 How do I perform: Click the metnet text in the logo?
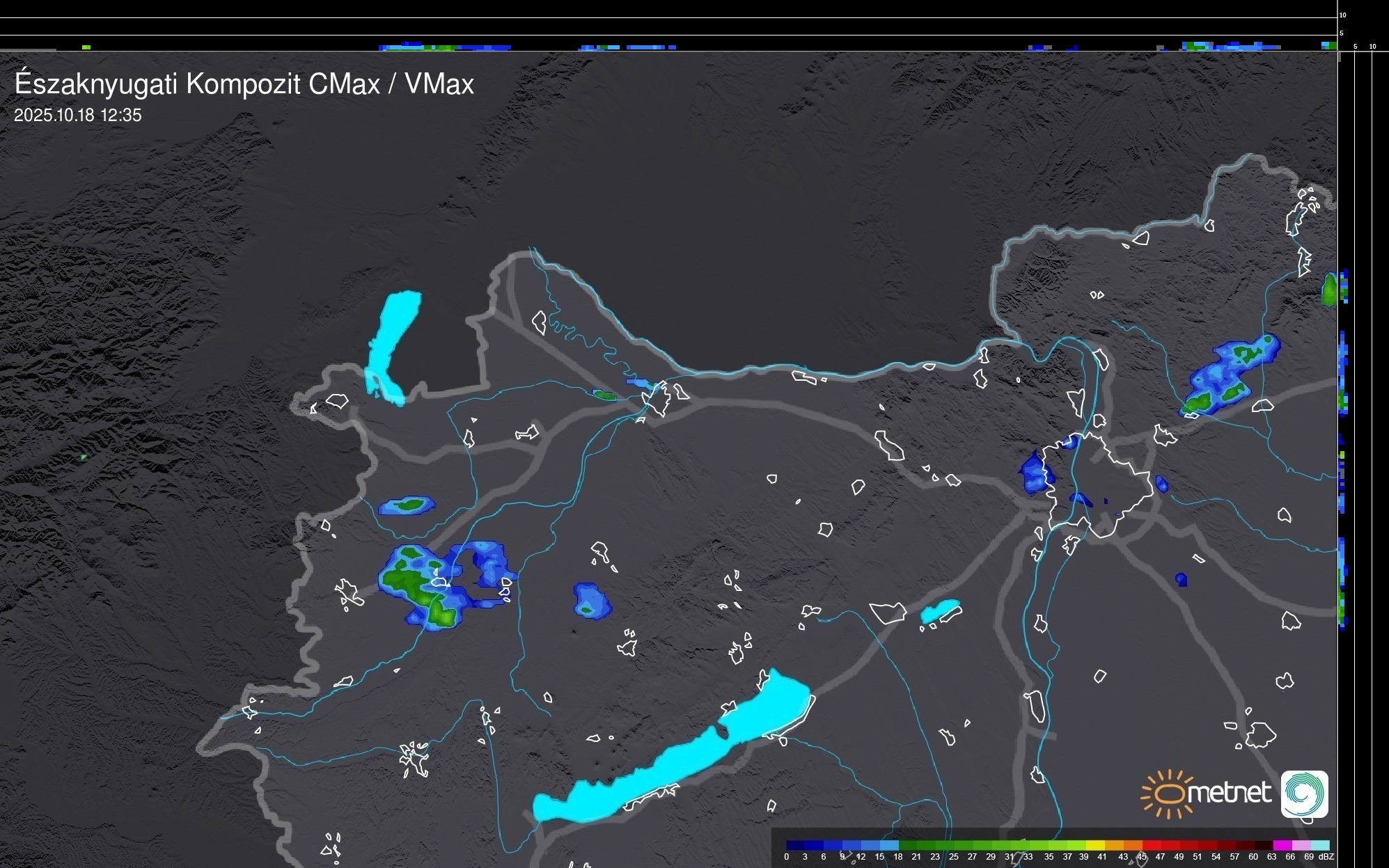tap(1229, 794)
